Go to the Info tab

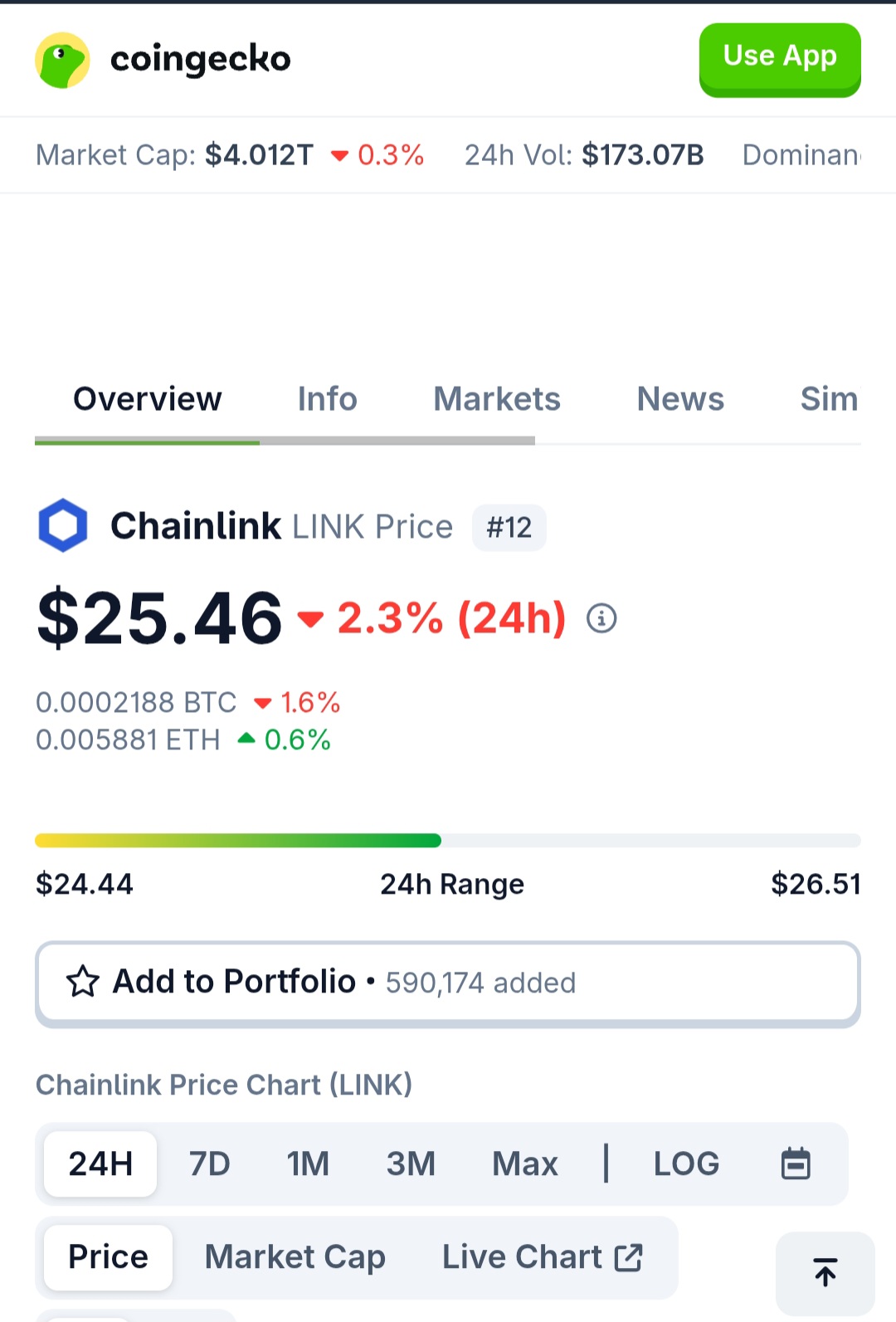tap(327, 399)
